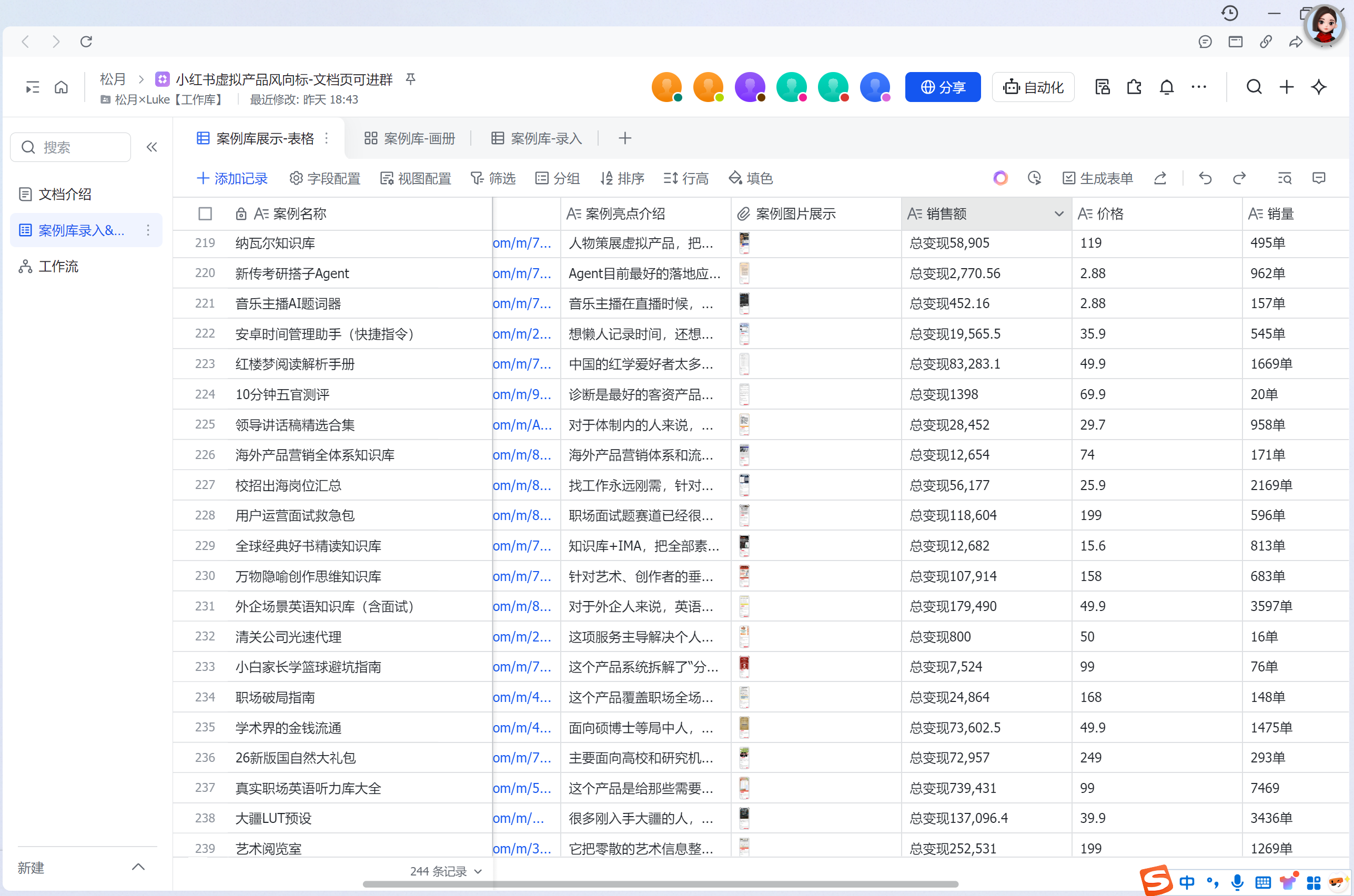The height and width of the screenshot is (896, 1354).
Task: Expand the 销售额 column dropdown arrow
Action: 1058,213
